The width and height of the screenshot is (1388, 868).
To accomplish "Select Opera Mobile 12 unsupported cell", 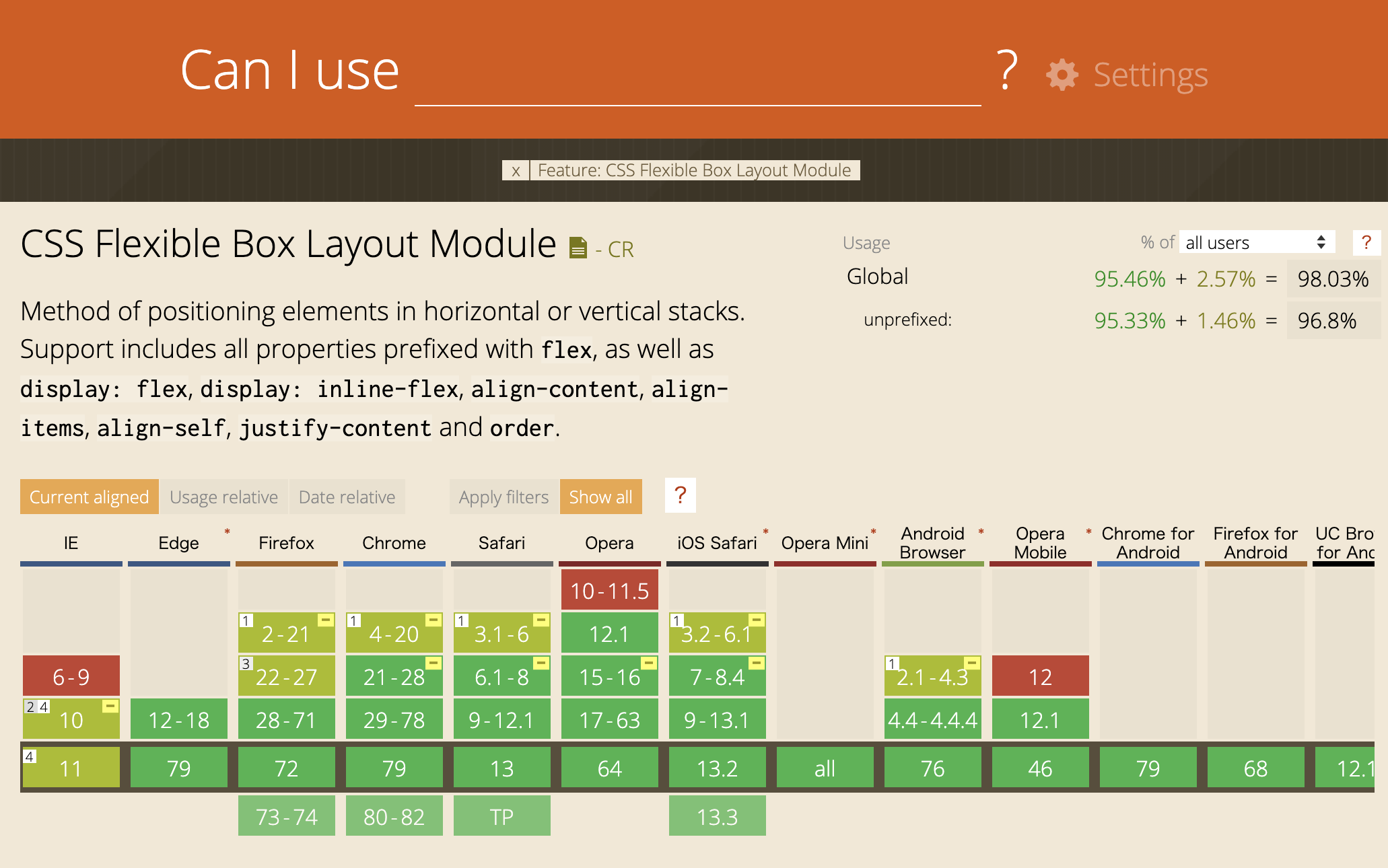I will (1041, 676).
